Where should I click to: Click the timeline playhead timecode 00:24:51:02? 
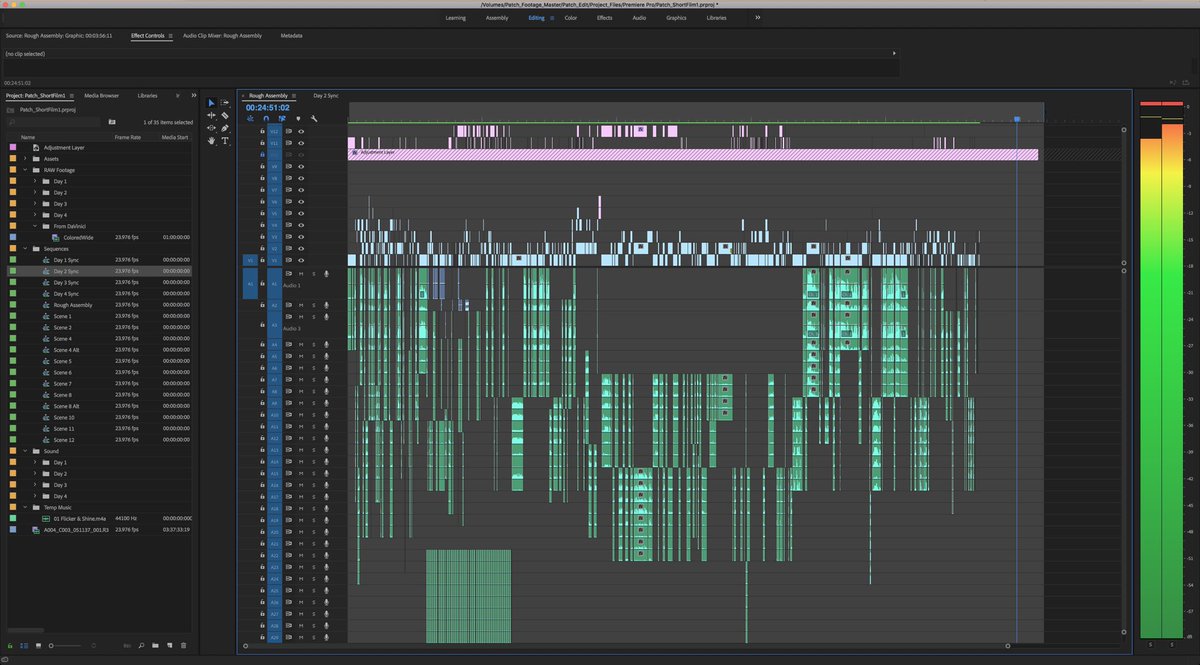[267, 107]
